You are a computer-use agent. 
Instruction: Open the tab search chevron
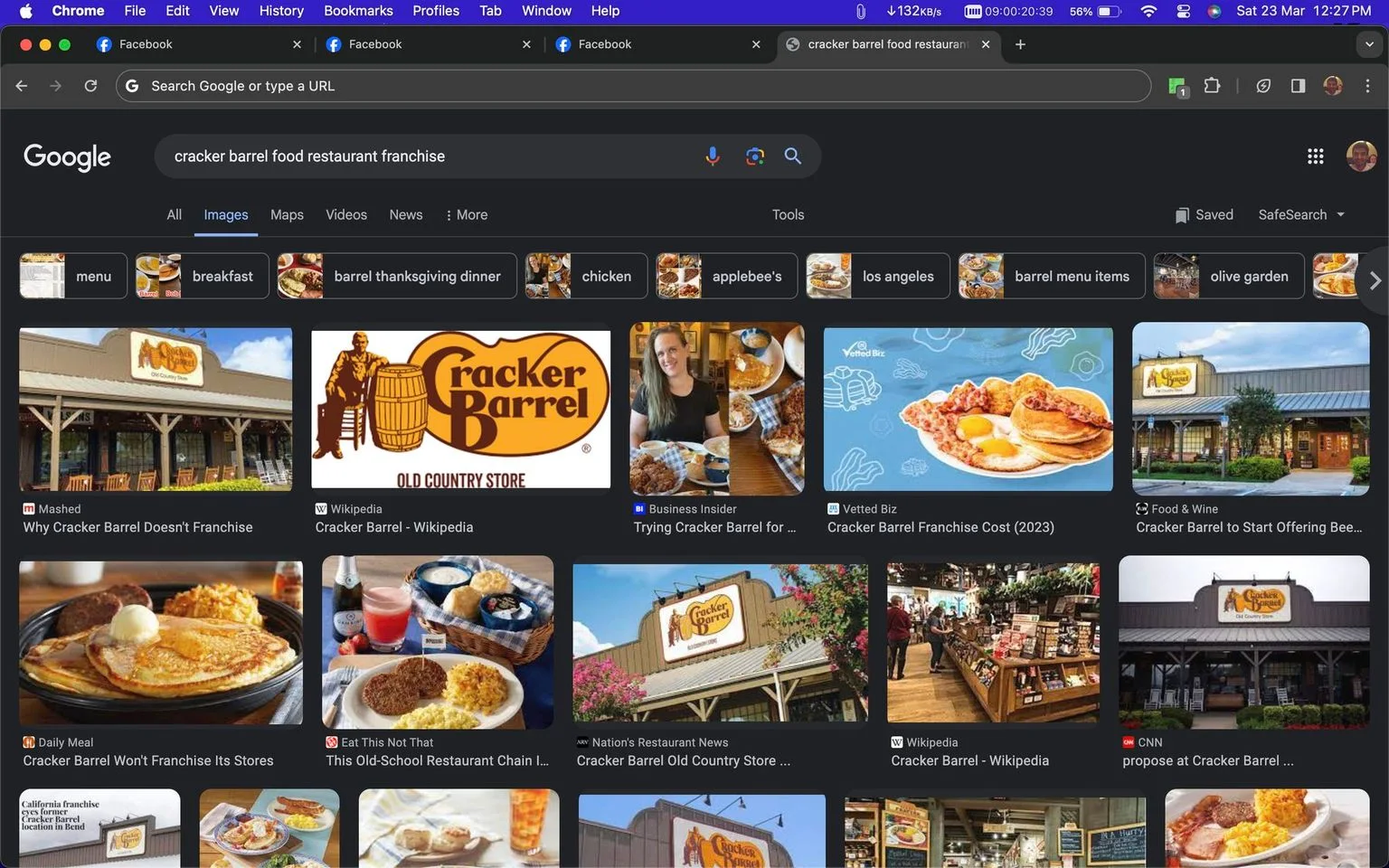(1369, 44)
